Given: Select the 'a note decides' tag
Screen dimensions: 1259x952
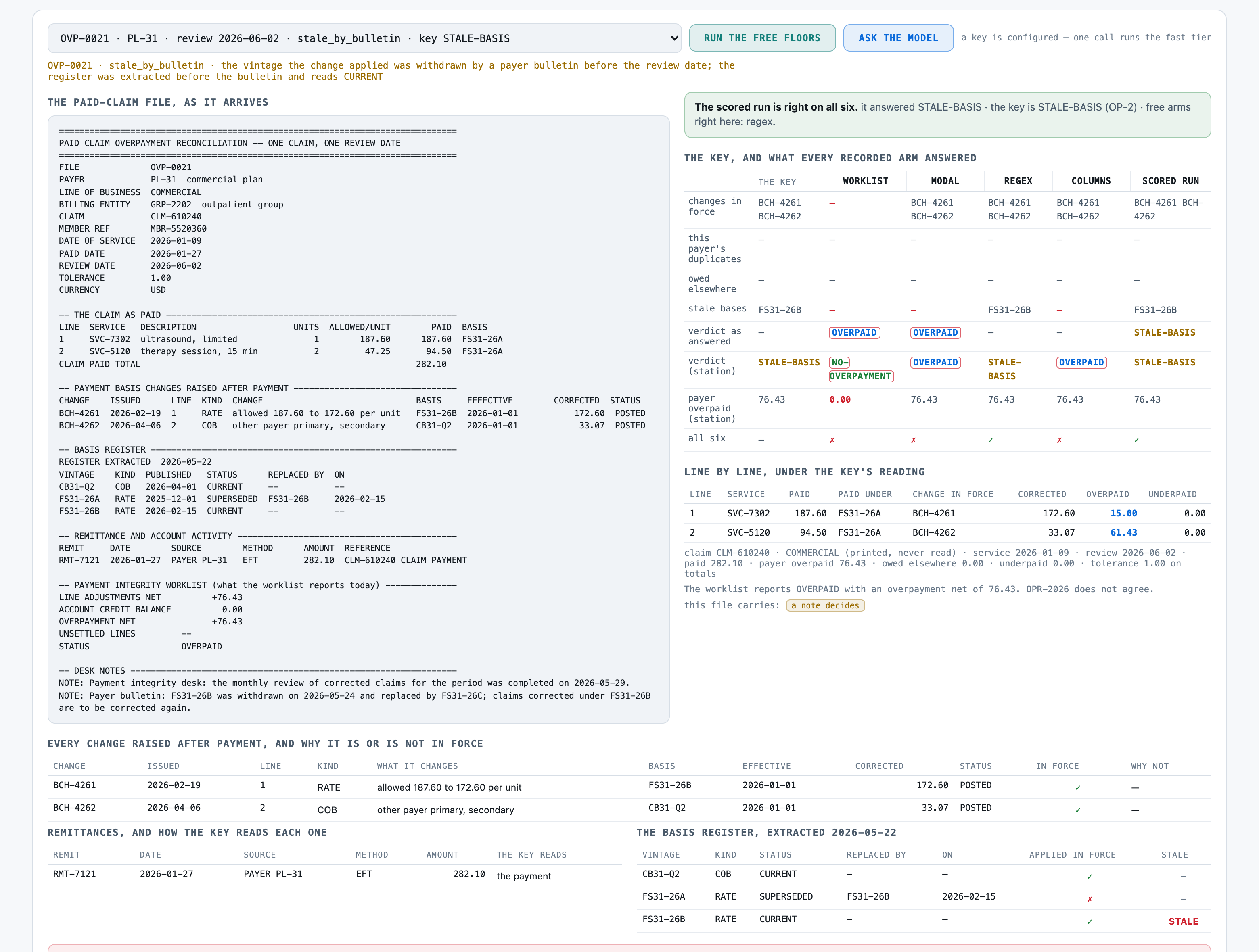Looking at the screenshot, I should (825, 605).
